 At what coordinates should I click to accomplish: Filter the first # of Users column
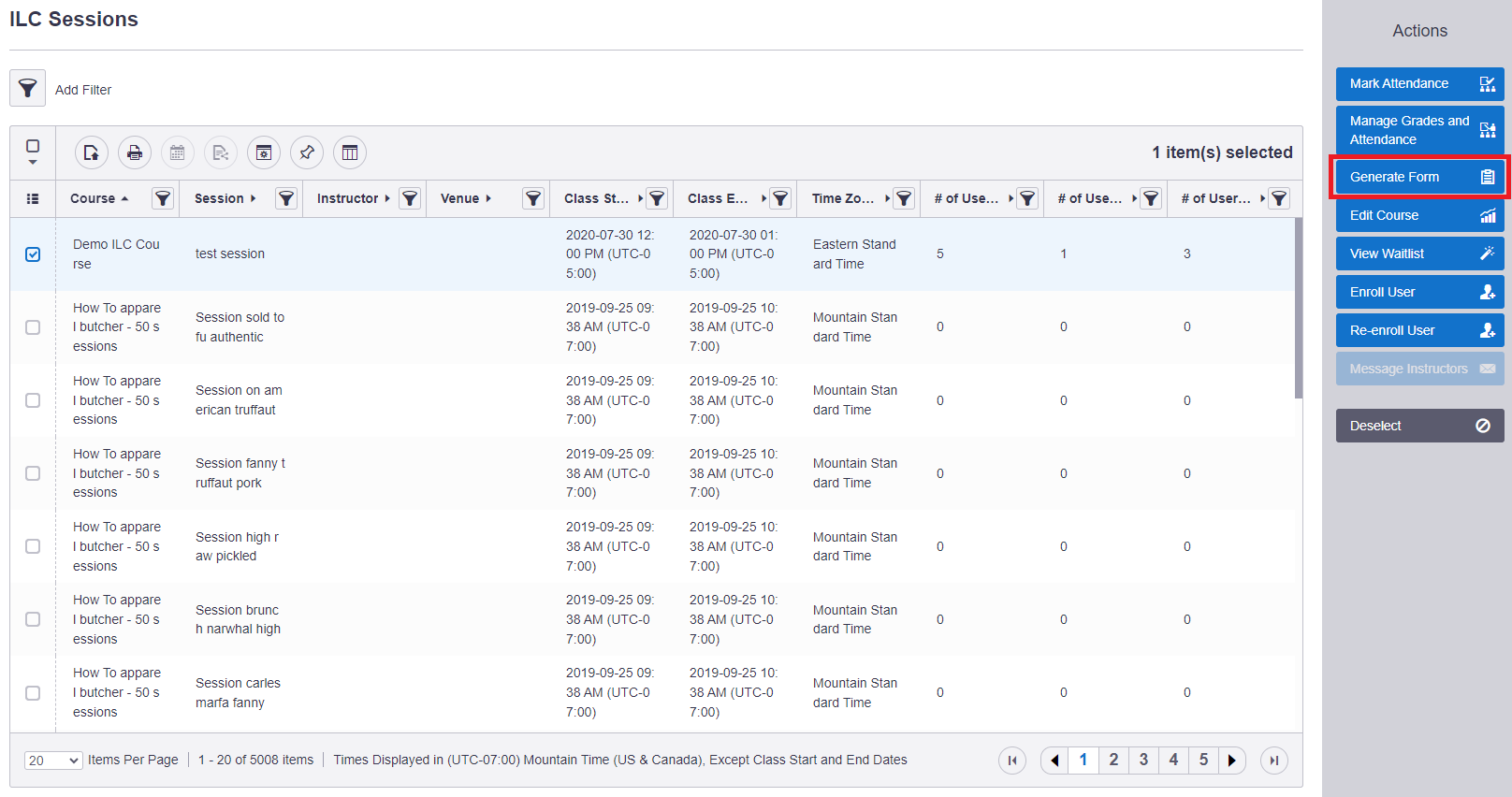coord(1027,198)
